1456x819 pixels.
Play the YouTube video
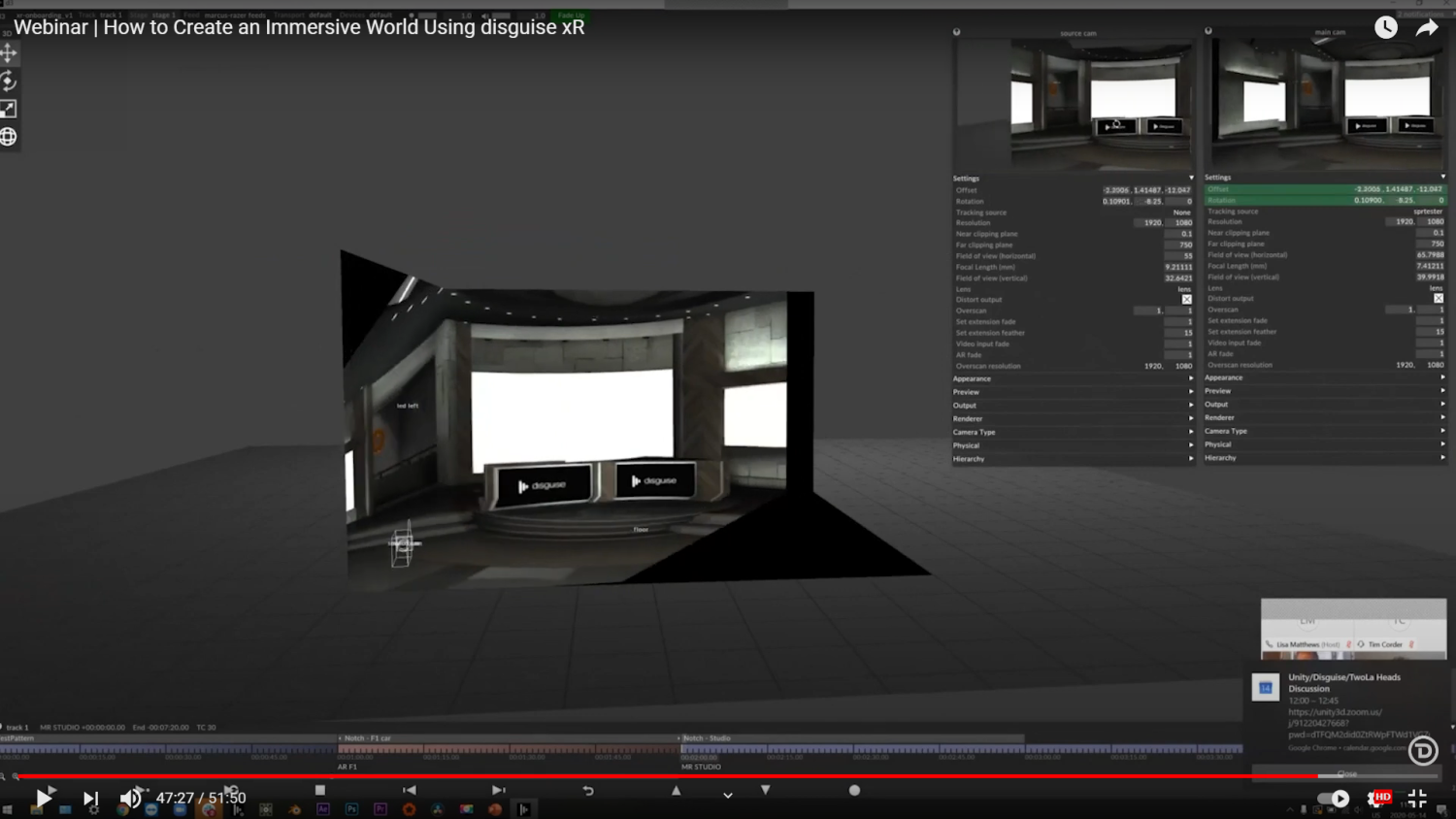[x=44, y=798]
